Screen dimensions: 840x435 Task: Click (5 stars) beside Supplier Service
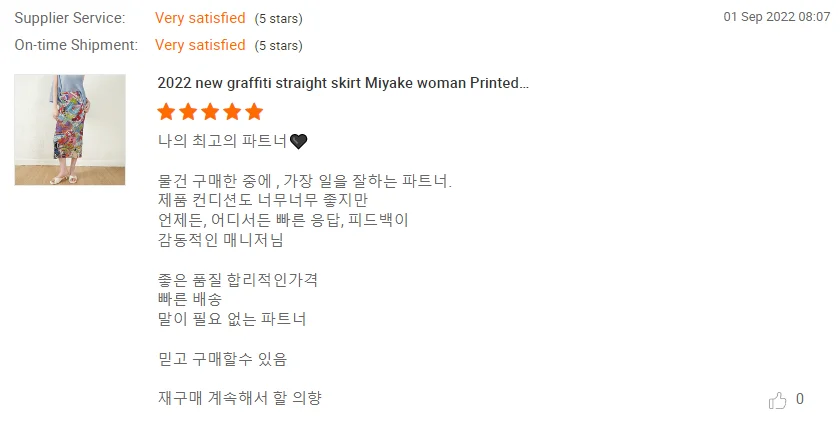278,19
